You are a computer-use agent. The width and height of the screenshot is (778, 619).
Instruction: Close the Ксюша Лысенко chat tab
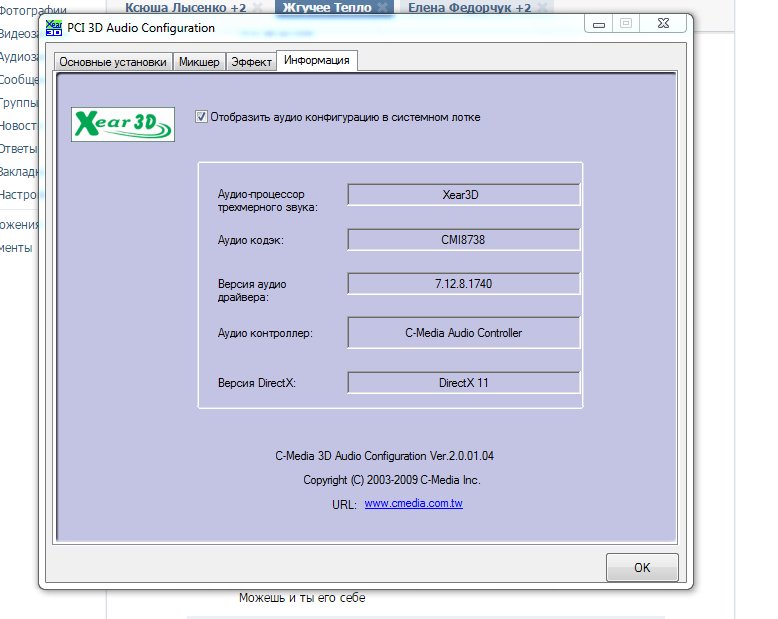257,7
